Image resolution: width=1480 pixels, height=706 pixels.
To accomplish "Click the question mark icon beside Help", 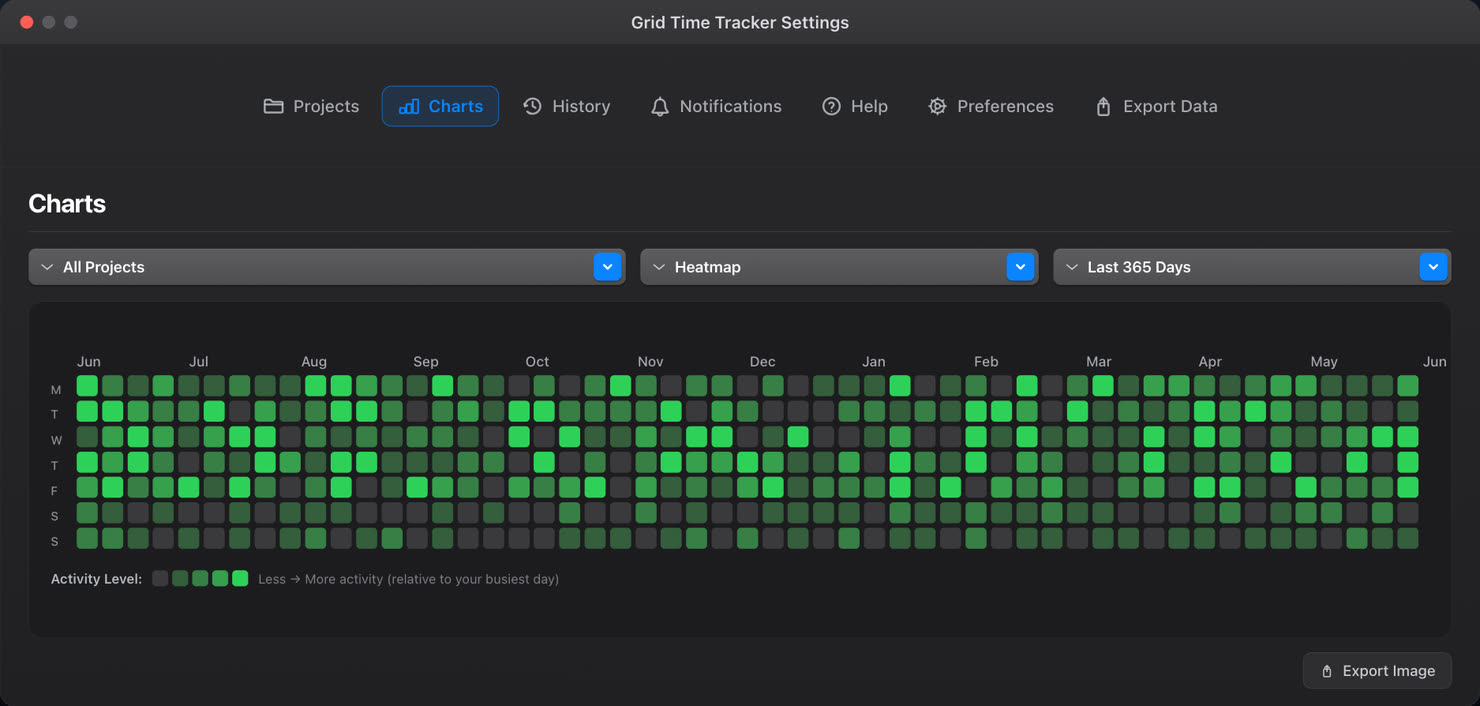I will [x=831, y=106].
